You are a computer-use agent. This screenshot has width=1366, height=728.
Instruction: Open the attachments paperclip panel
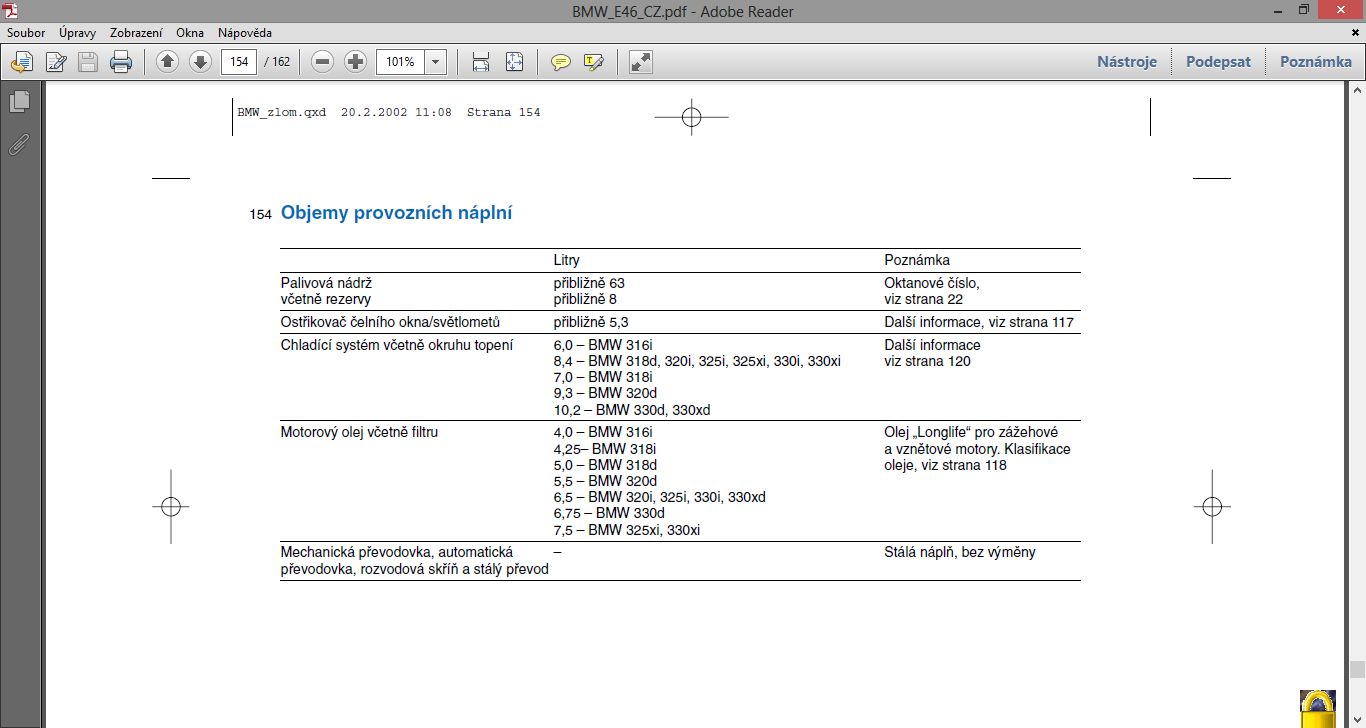pyautogui.click(x=19, y=145)
